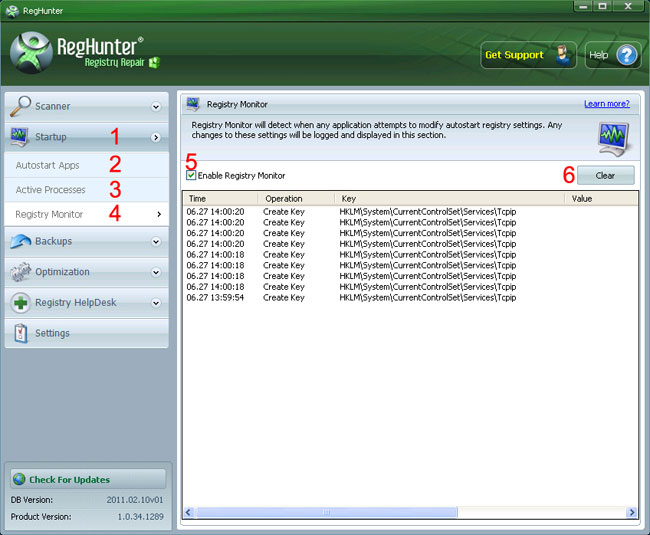Disable the Enable Registry Monitor checkbox
Screen dimensions: 650x535
coord(191,175)
